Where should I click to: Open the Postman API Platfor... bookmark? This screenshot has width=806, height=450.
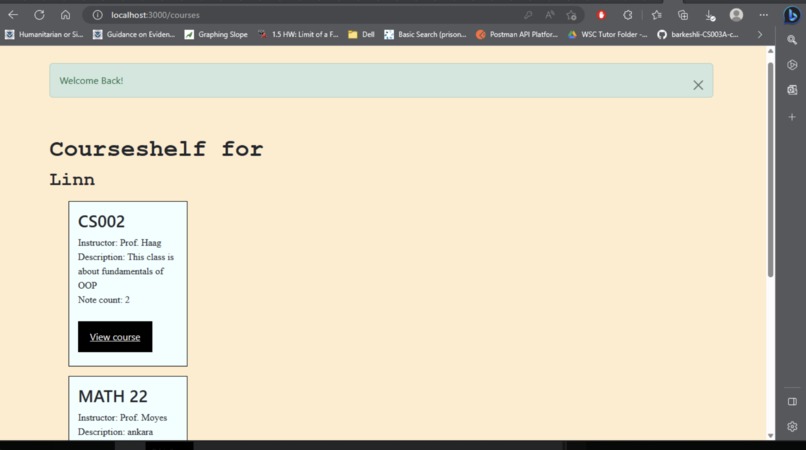tap(517, 34)
